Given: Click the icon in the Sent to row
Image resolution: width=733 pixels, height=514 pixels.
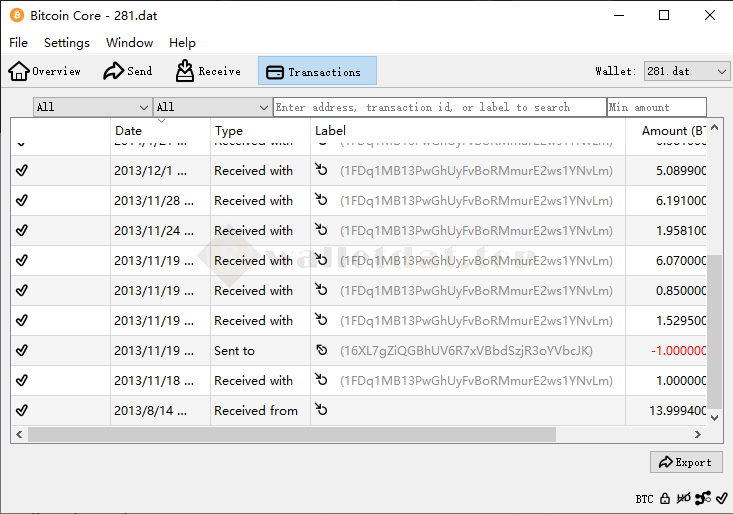Looking at the screenshot, I should 321,351.
